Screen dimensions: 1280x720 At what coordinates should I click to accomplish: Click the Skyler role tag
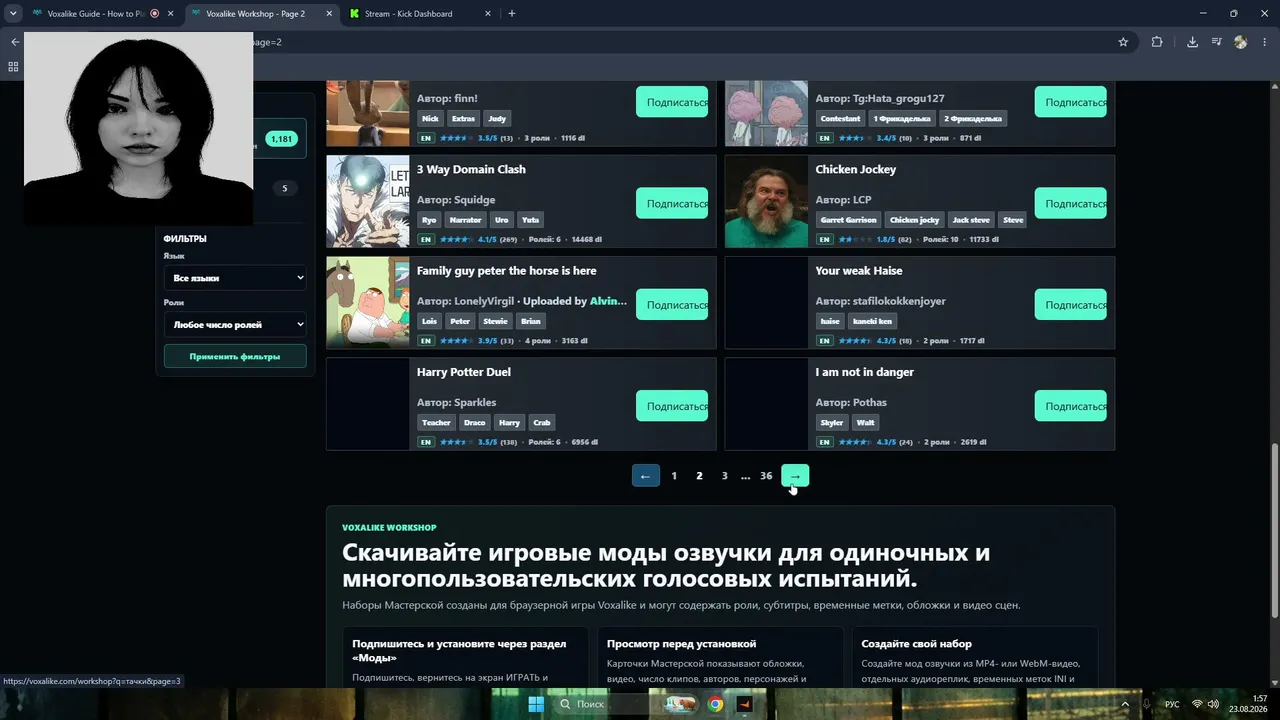pos(832,422)
